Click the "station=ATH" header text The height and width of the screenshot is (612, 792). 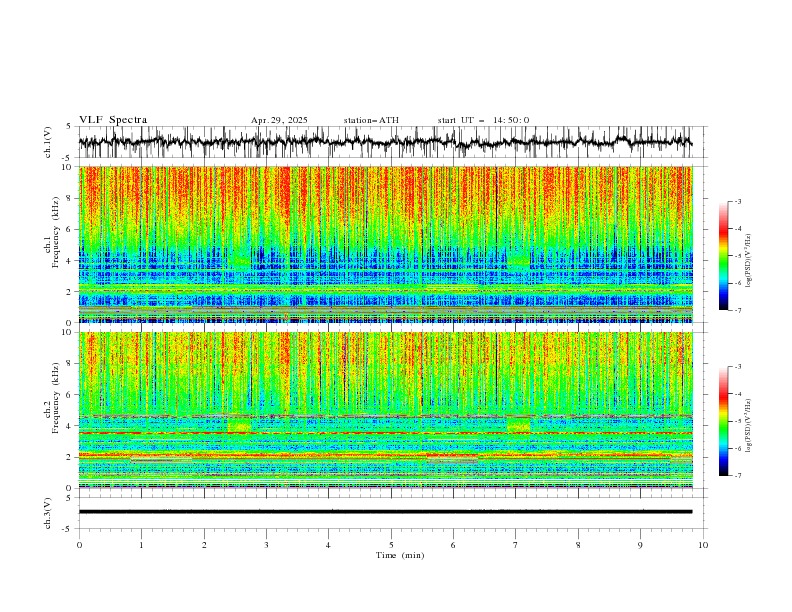(x=371, y=120)
